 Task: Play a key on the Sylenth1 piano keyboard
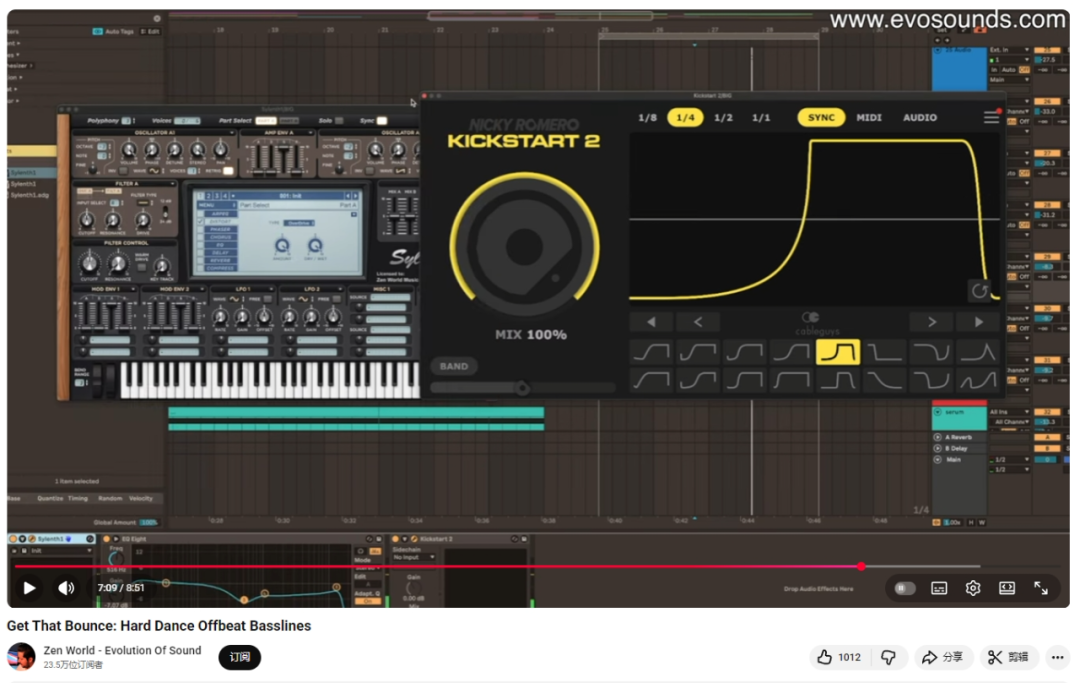tap(270, 380)
